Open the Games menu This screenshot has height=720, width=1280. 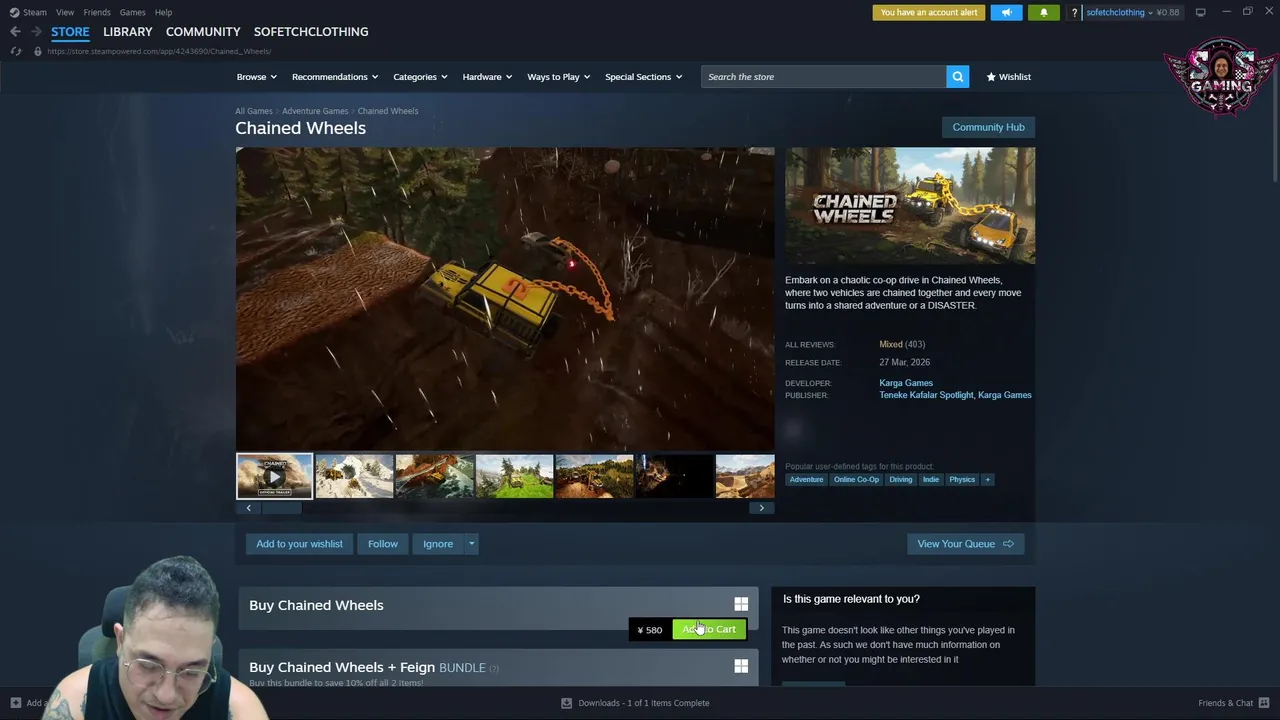point(132,12)
